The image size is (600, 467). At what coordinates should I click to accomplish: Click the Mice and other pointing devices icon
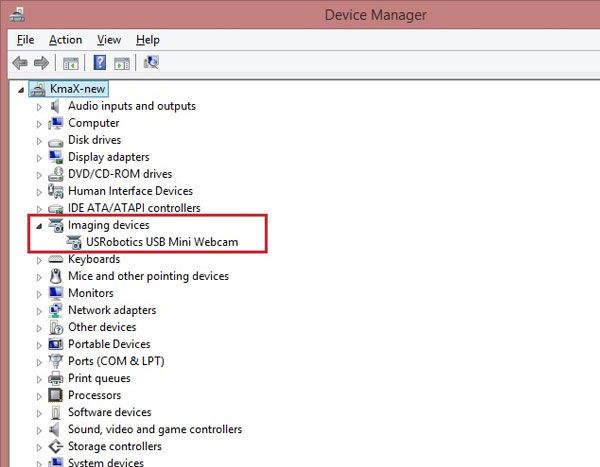tap(56, 276)
